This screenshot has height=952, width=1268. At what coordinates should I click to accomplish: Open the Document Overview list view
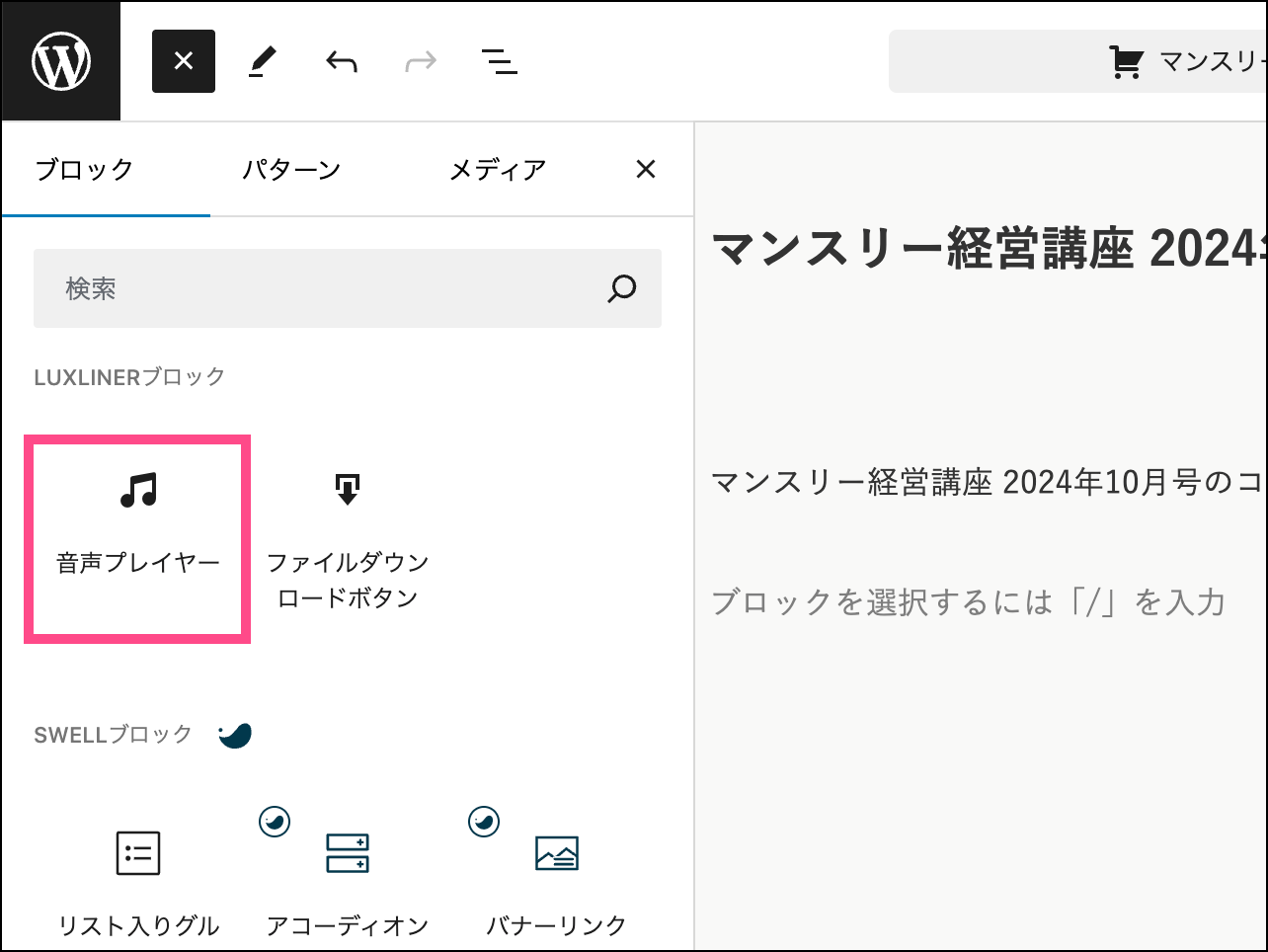coord(500,62)
